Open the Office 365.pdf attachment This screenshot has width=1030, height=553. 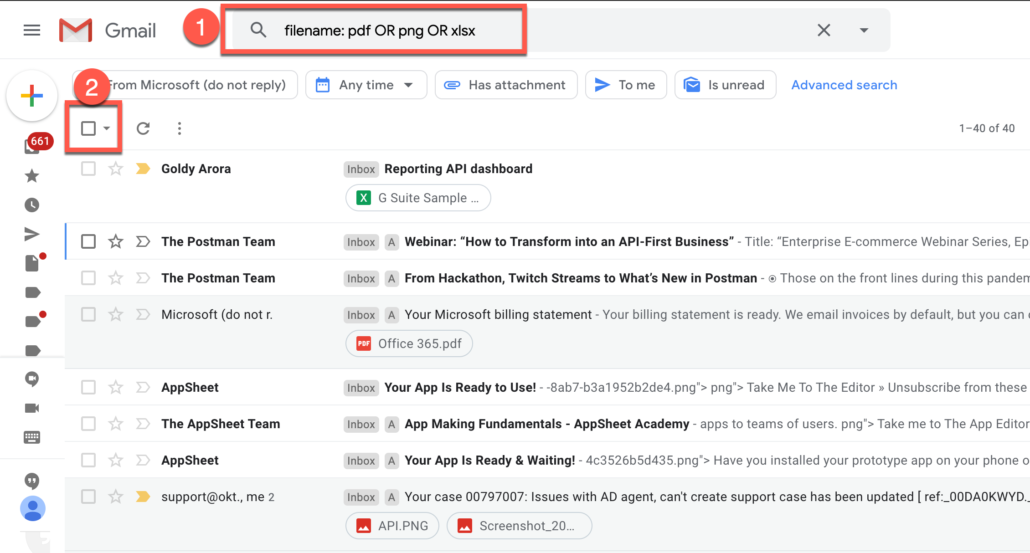[409, 343]
